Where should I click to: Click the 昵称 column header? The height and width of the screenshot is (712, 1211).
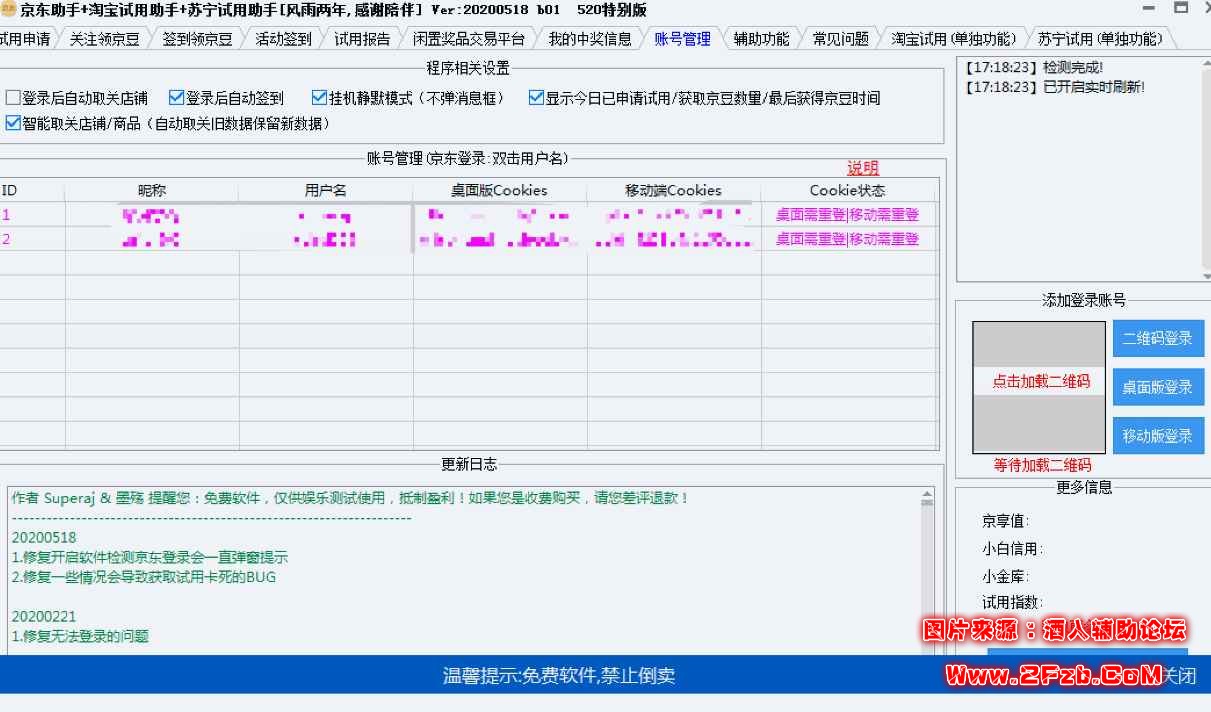tap(152, 190)
